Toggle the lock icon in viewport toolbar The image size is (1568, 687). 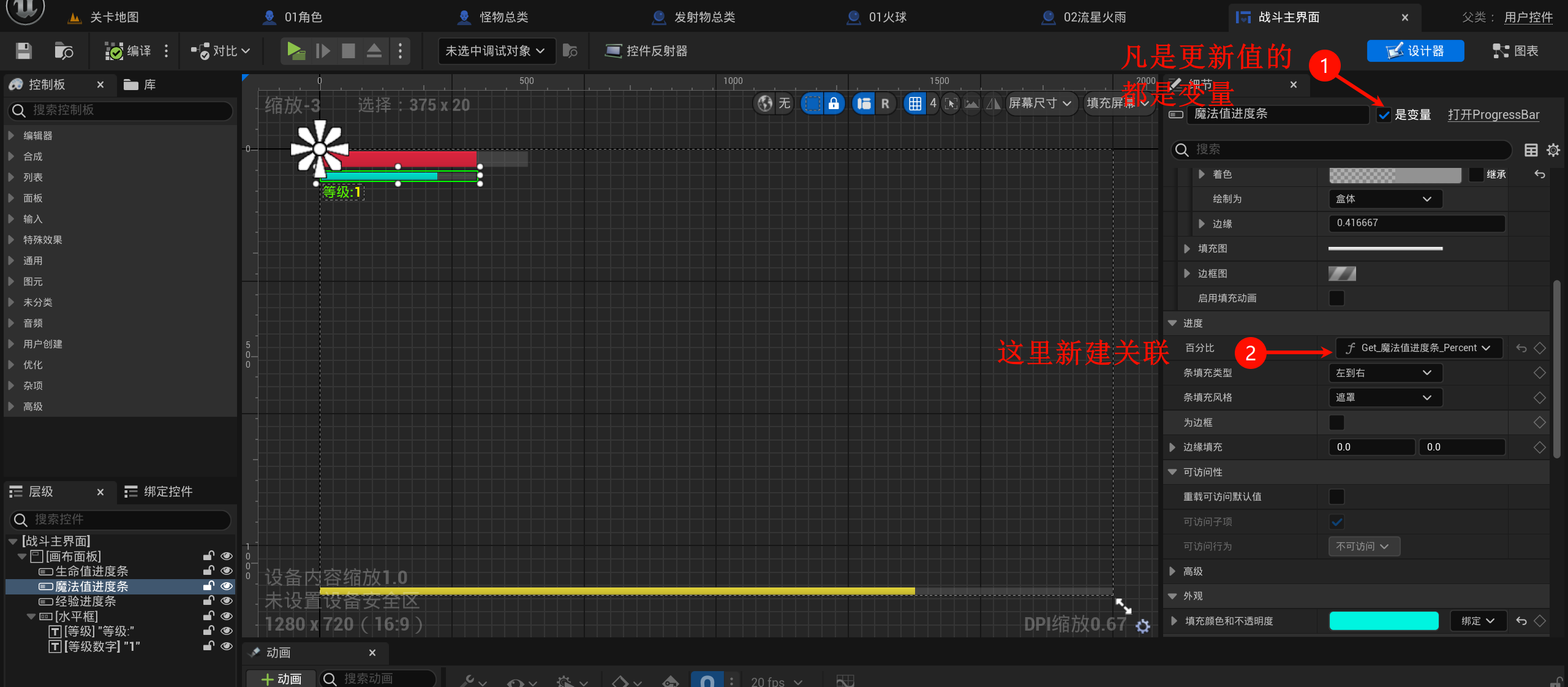[834, 104]
